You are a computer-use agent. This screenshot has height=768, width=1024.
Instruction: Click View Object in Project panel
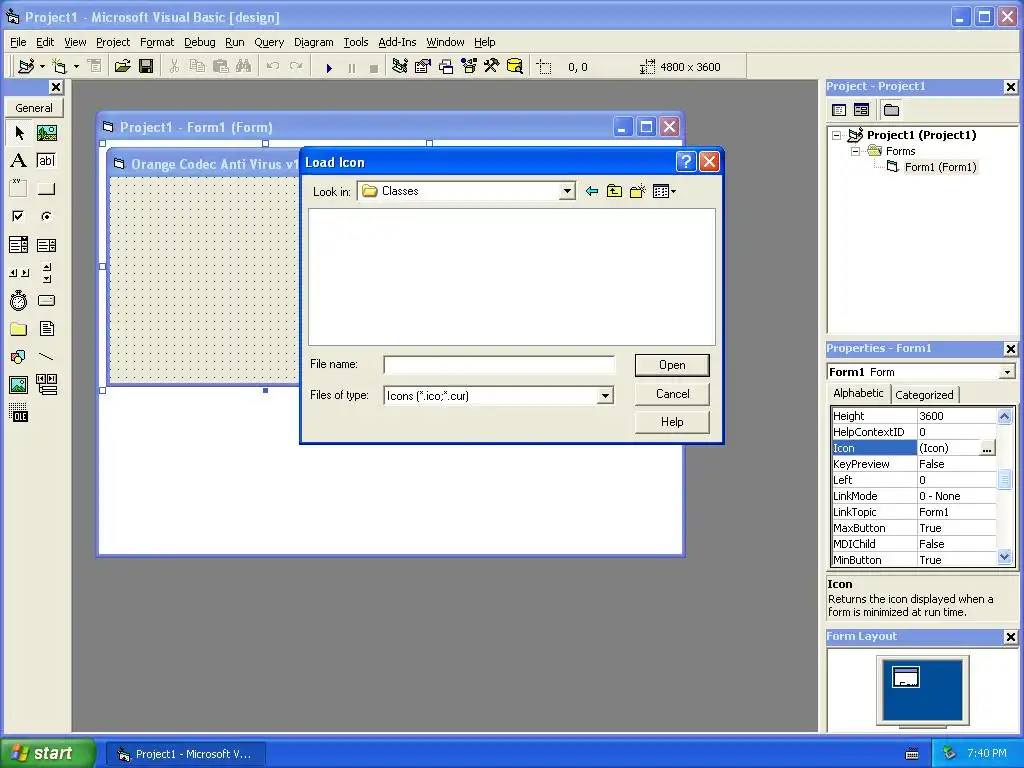tap(861, 110)
